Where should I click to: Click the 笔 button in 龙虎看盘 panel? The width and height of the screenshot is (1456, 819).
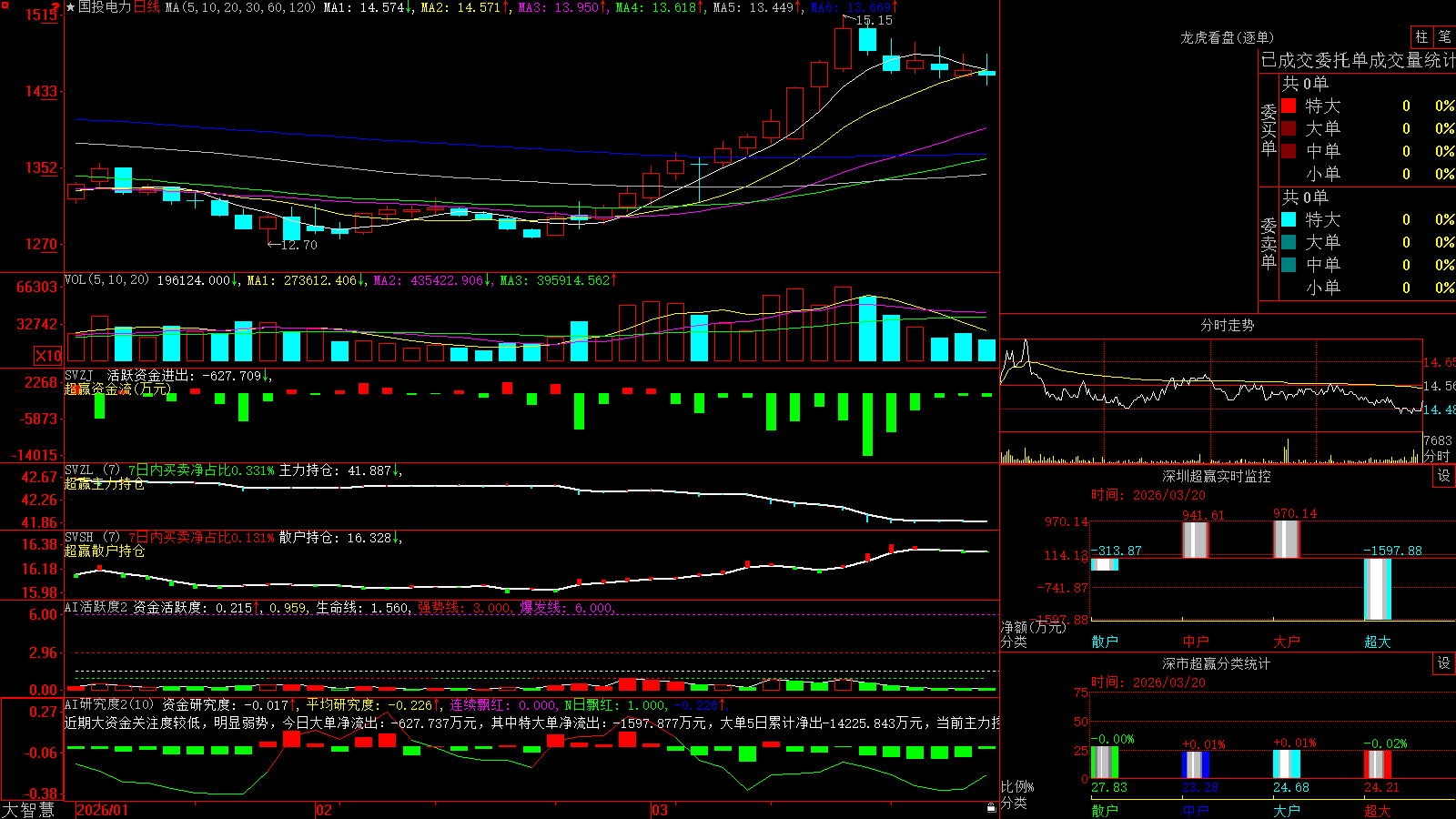tap(1444, 37)
